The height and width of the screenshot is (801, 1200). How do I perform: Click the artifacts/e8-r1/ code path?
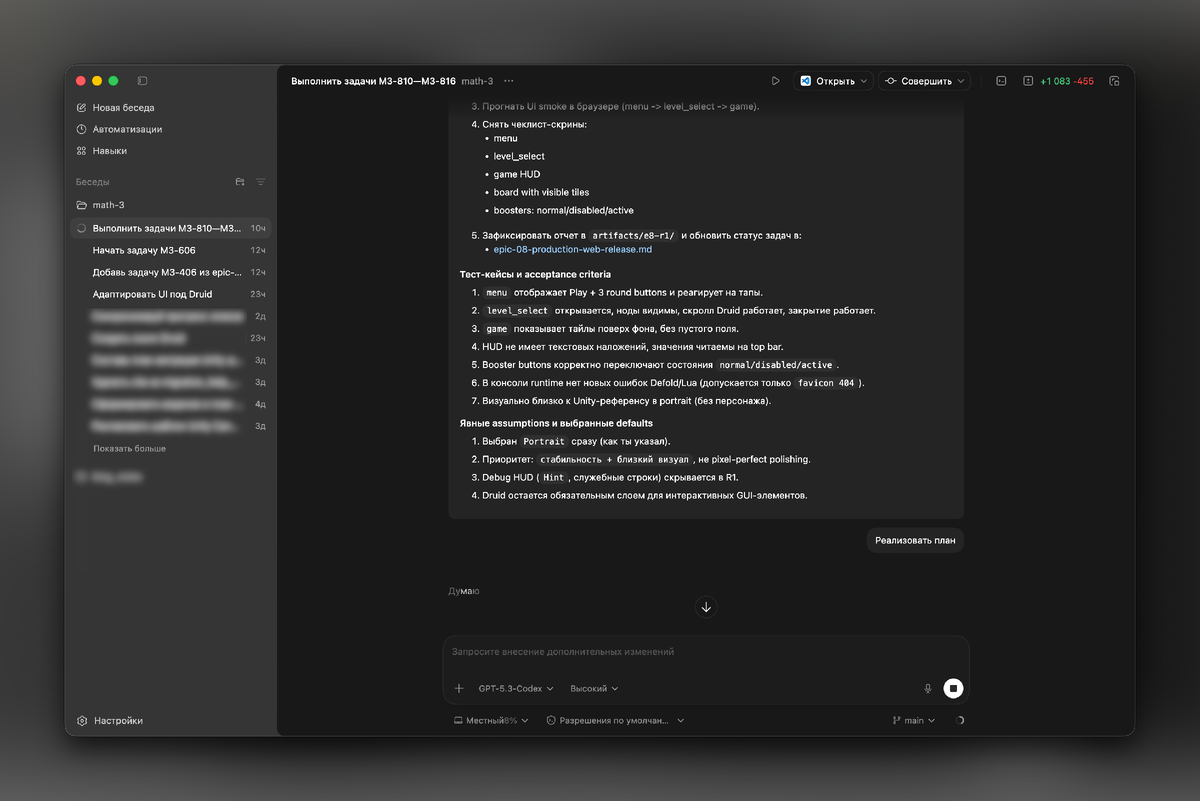[x=634, y=236]
